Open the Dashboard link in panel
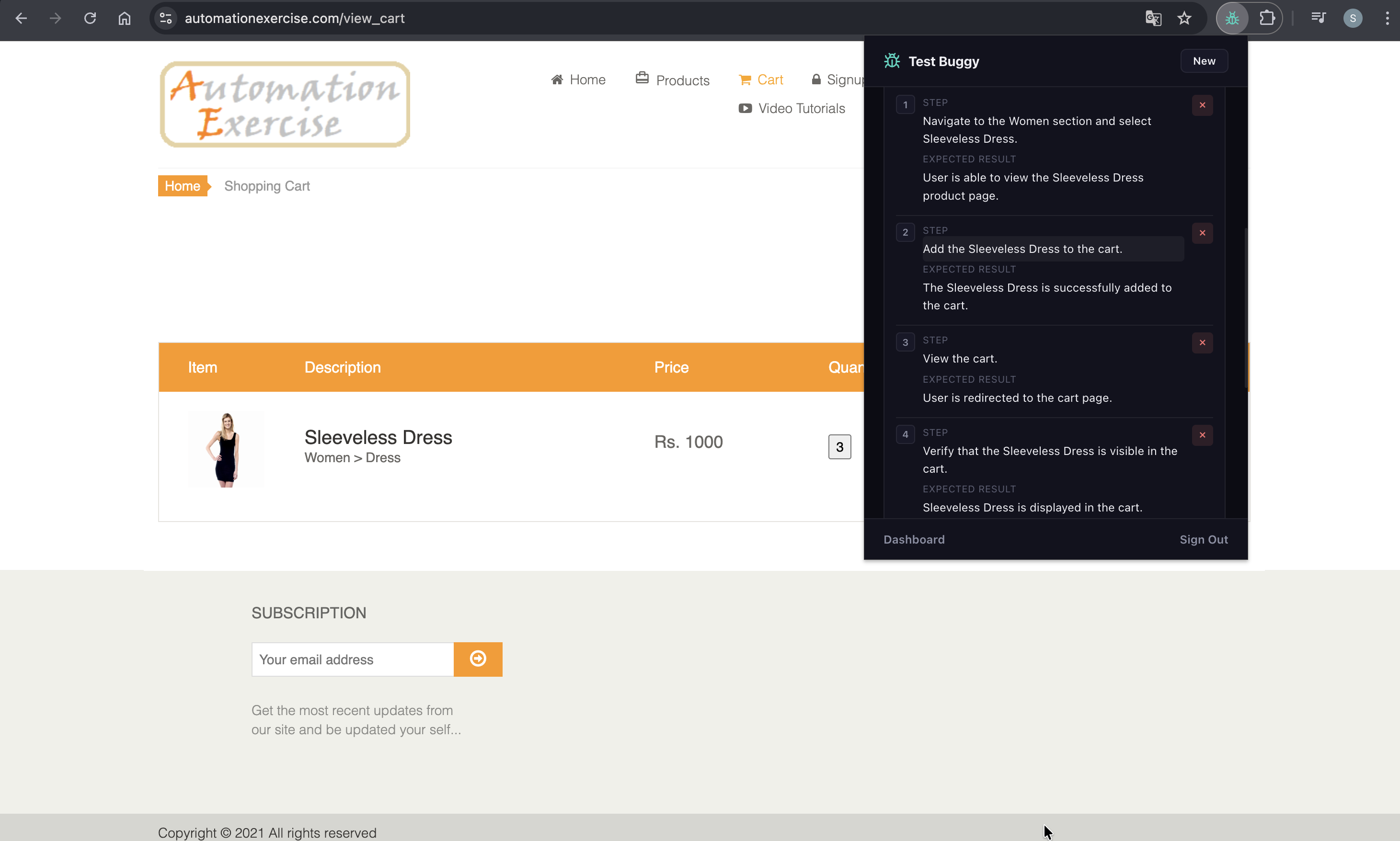The image size is (1400, 841). coord(914,539)
